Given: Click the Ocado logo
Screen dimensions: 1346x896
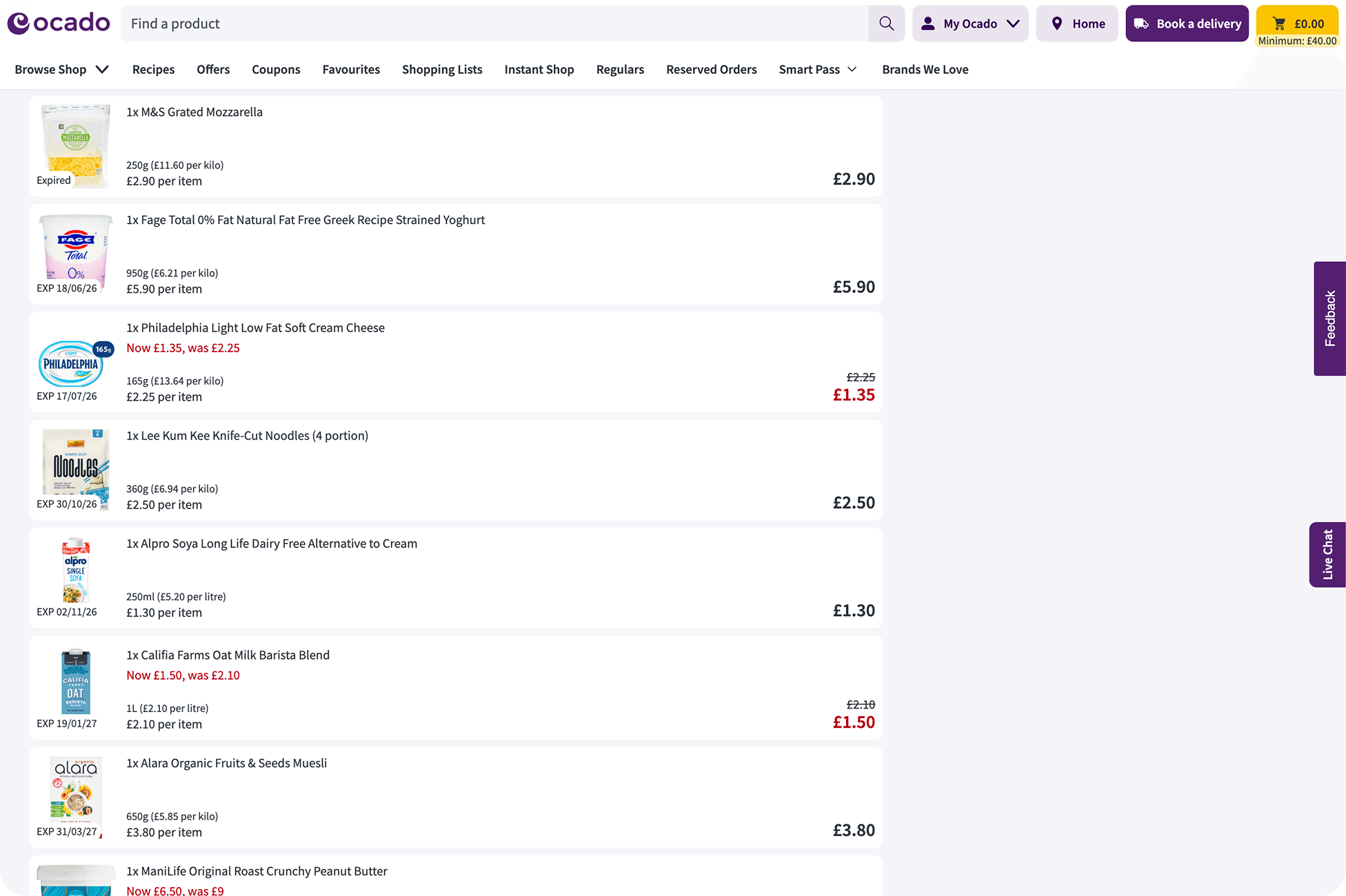Looking at the screenshot, I should 59,23.
